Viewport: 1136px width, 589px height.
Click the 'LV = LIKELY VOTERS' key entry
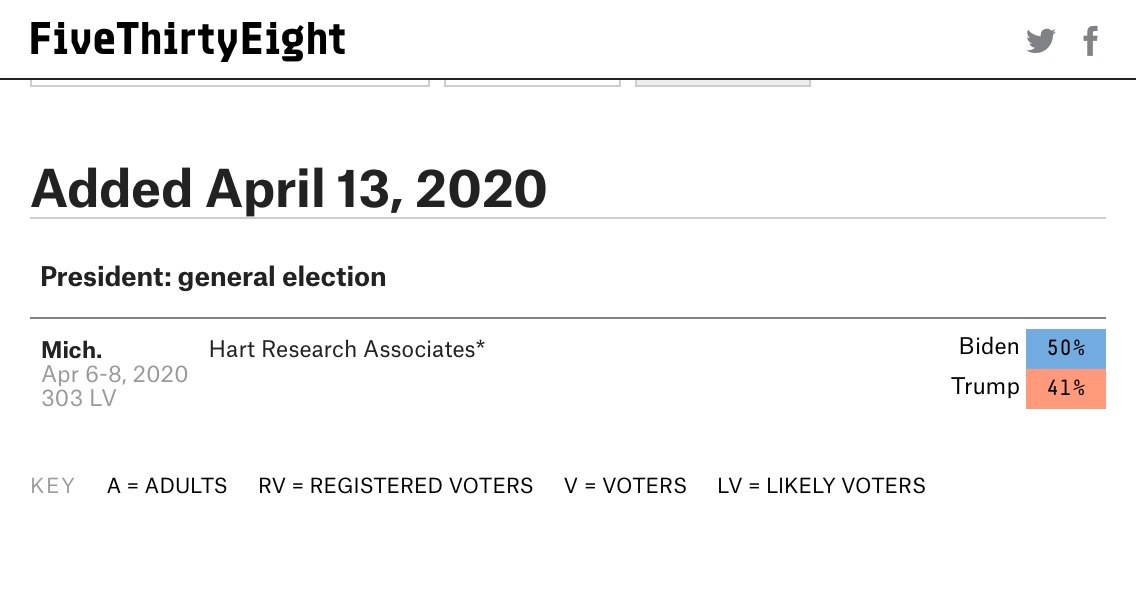[x=821, y=486]
